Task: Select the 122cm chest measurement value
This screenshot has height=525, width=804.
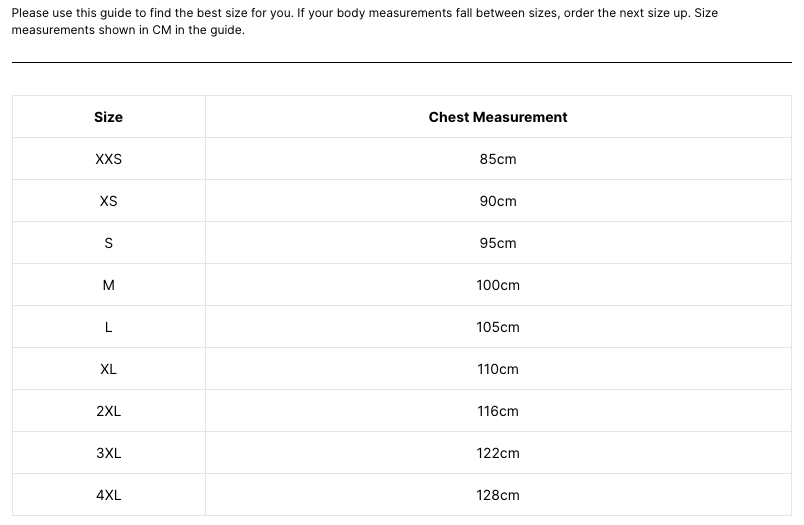Action: coord(498,453)
